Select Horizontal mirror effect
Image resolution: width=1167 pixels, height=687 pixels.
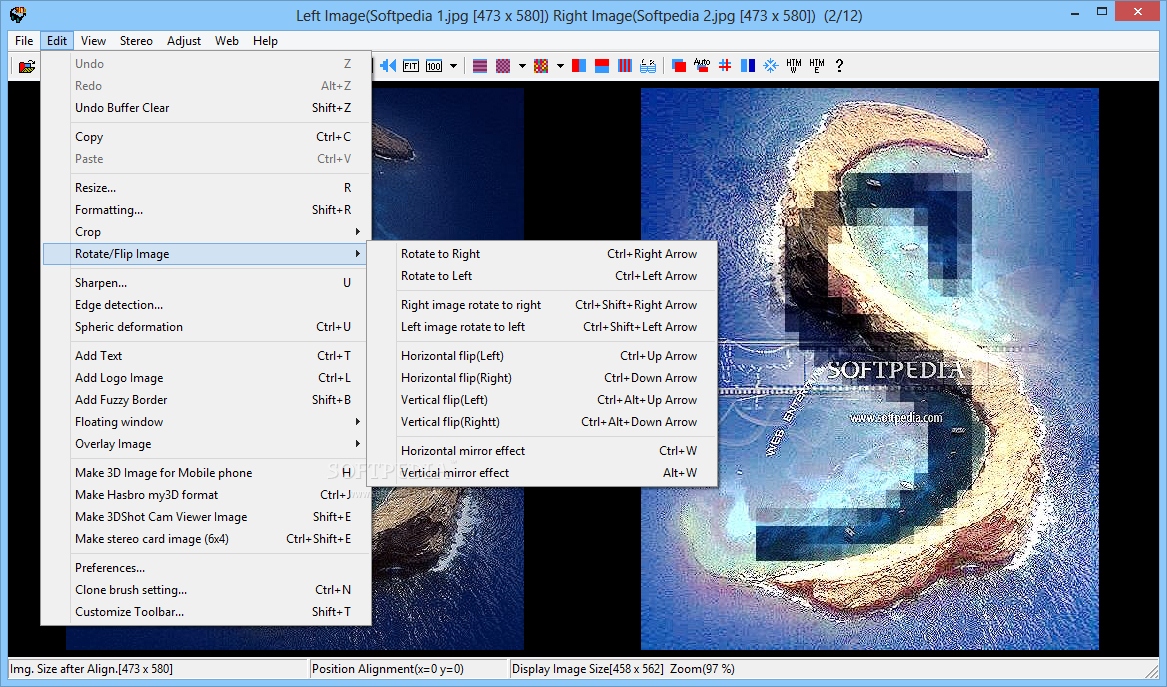(x=543, y=451)
